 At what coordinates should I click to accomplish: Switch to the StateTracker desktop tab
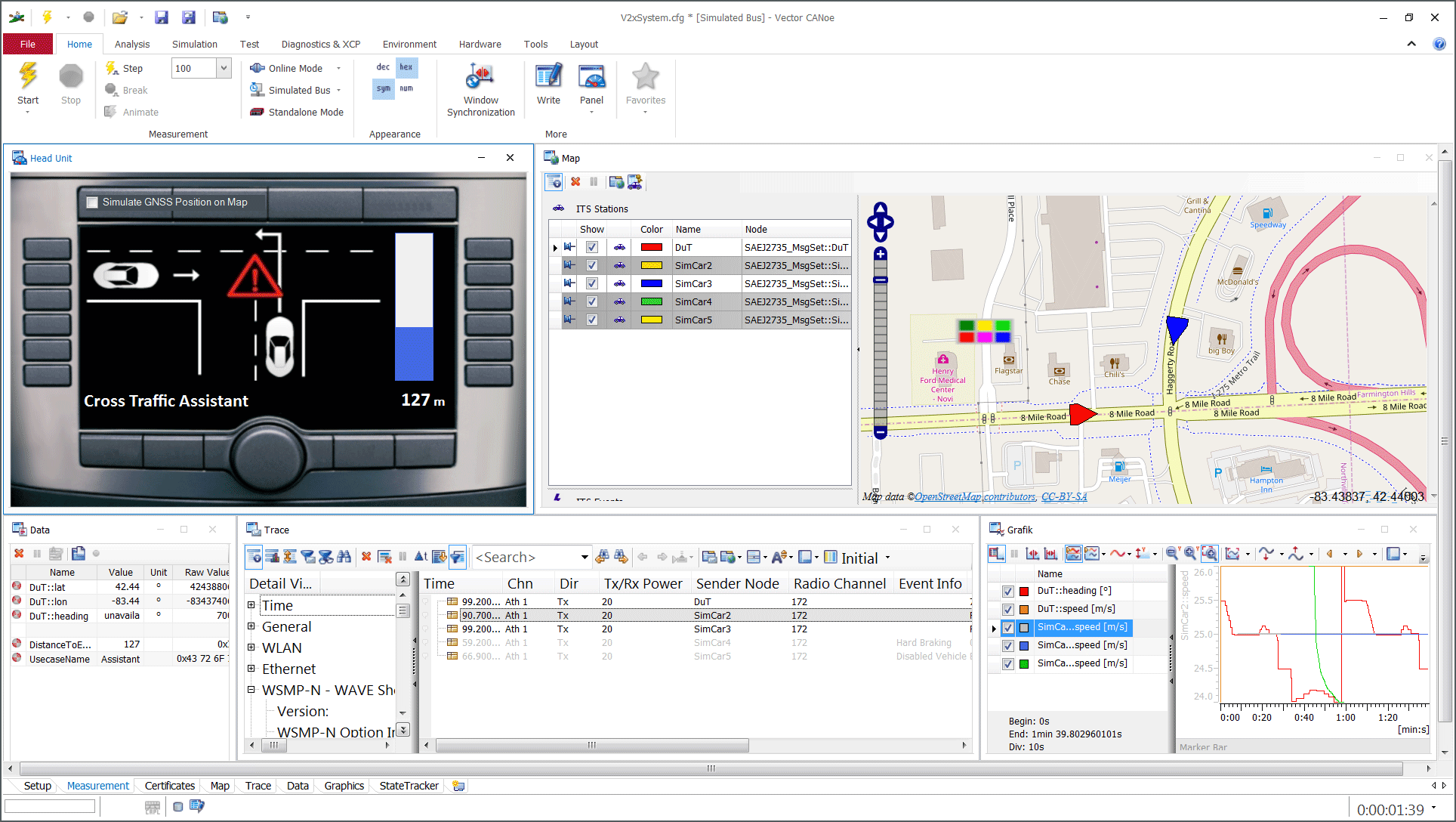coord(409,786)
